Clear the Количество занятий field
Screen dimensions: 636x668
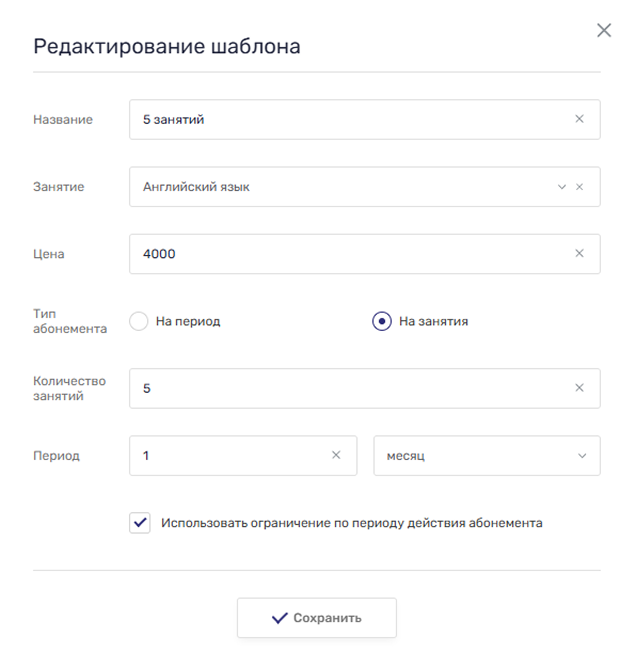tap(579, 388)
